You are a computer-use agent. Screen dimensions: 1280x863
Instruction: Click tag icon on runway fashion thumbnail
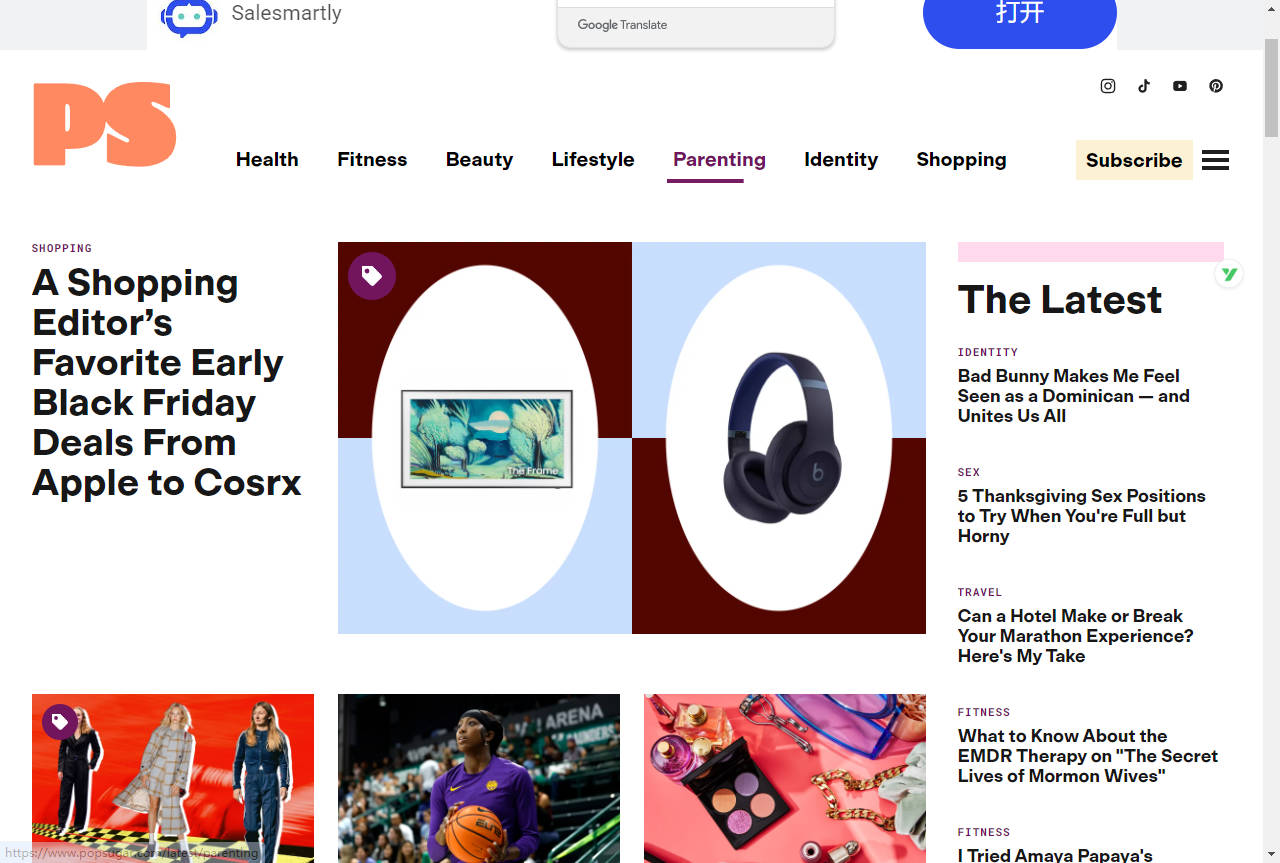pyautogui.click(x=60, y=722)
